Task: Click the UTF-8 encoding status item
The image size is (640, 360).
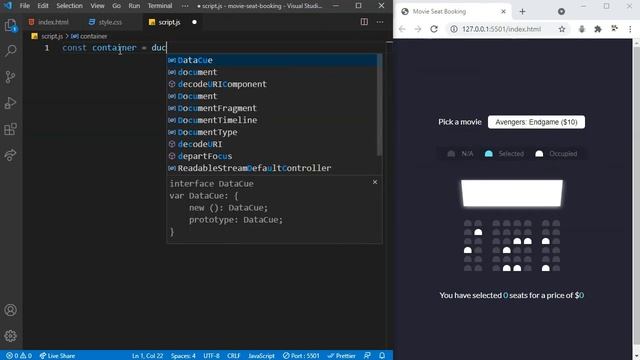Action: pos(211,356)
